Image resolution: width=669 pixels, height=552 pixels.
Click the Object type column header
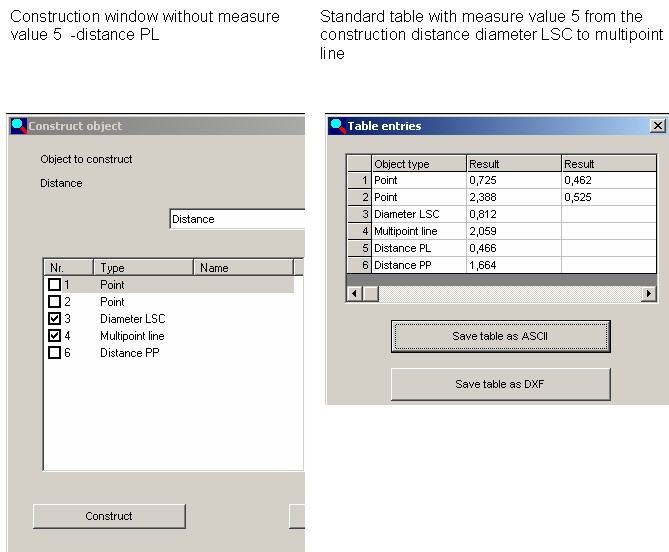pyautogui.click(x=419, y=164)
